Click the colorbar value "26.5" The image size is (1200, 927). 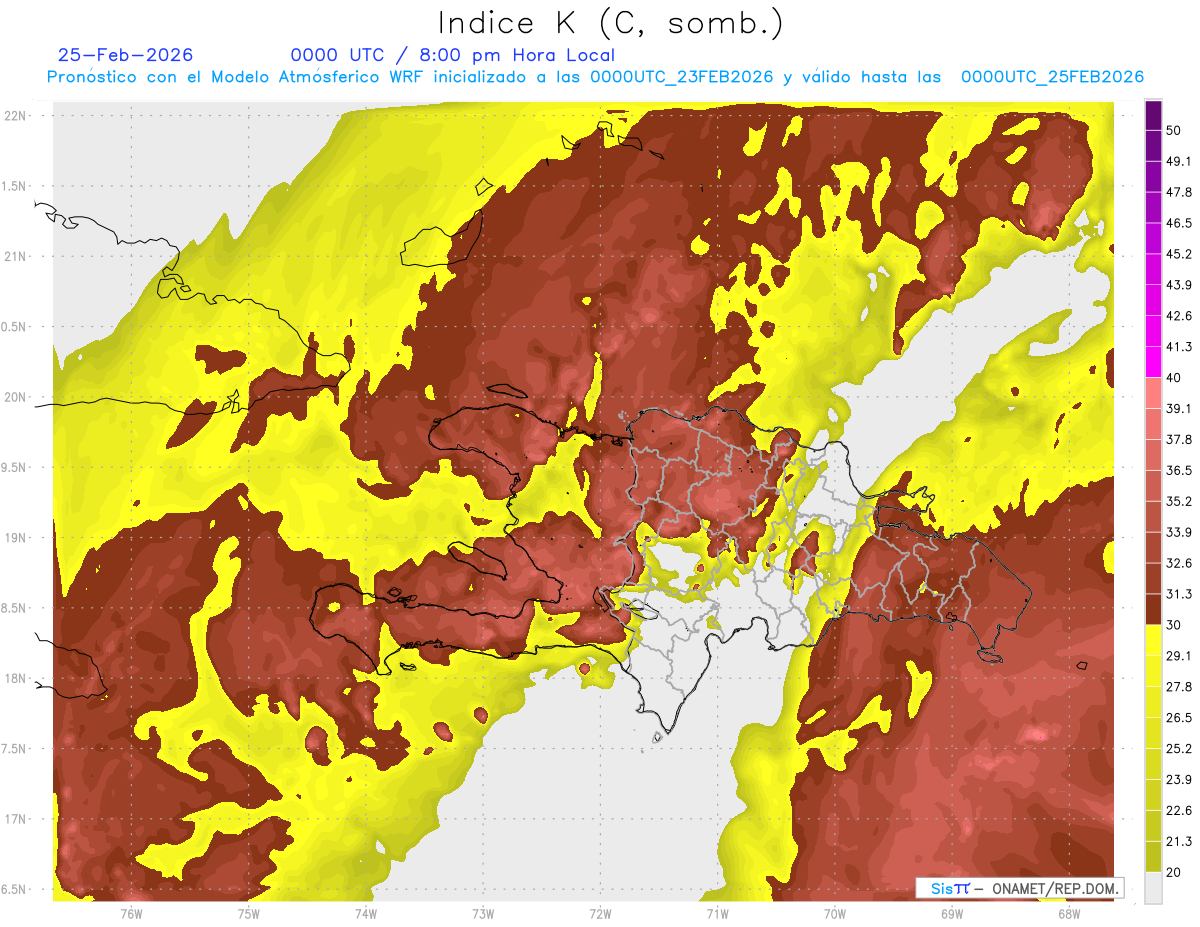[1179, 718]
